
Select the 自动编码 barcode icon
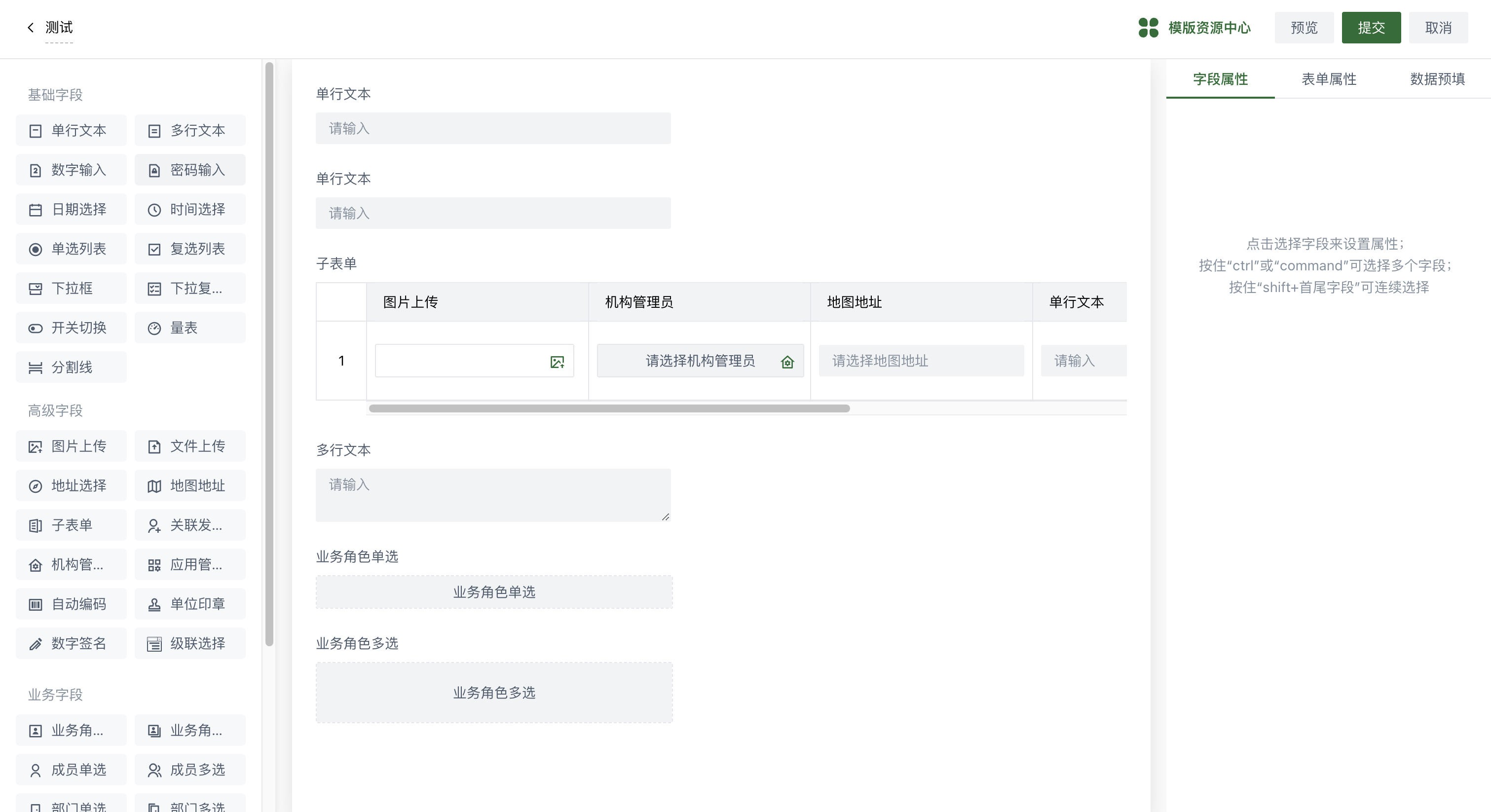(36, 604)
